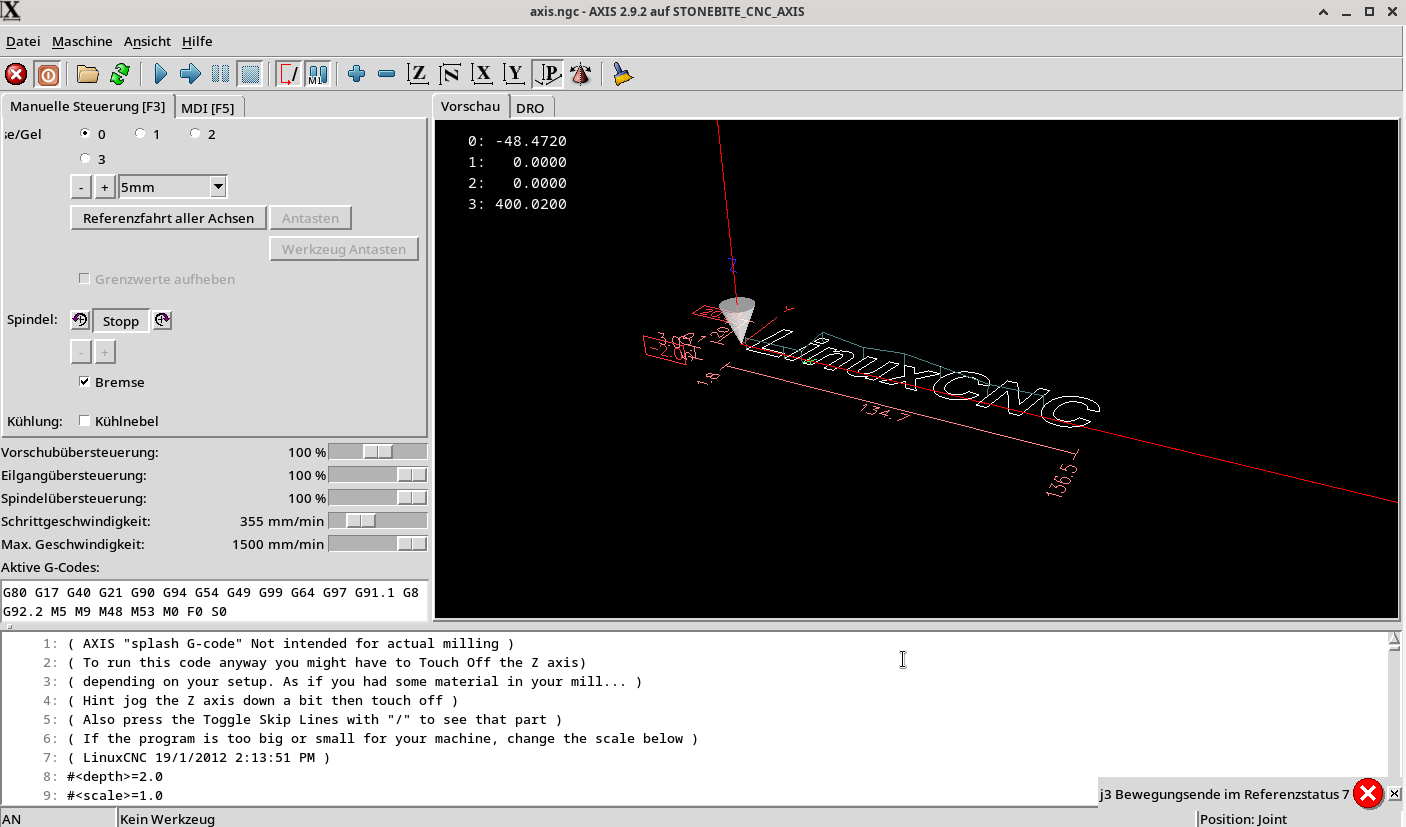Select the Vorschau tab
The image size is (1406, 827).
pyautogui.click(x=470, y=106)
